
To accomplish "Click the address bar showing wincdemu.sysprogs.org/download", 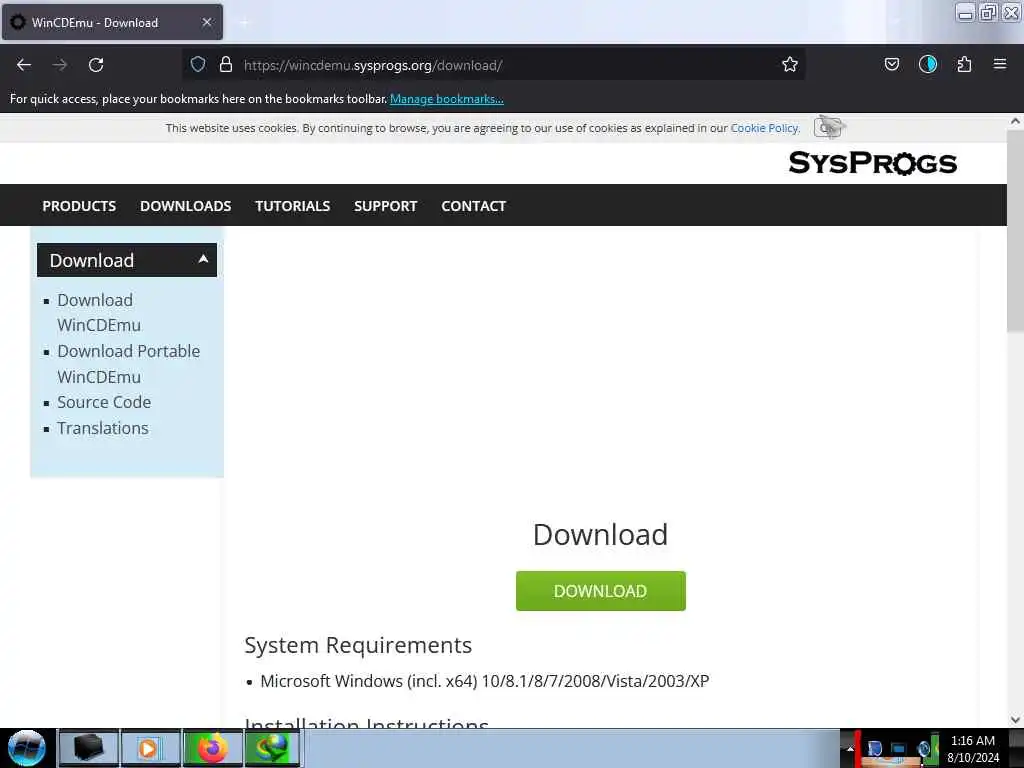I will click(493, 65).
